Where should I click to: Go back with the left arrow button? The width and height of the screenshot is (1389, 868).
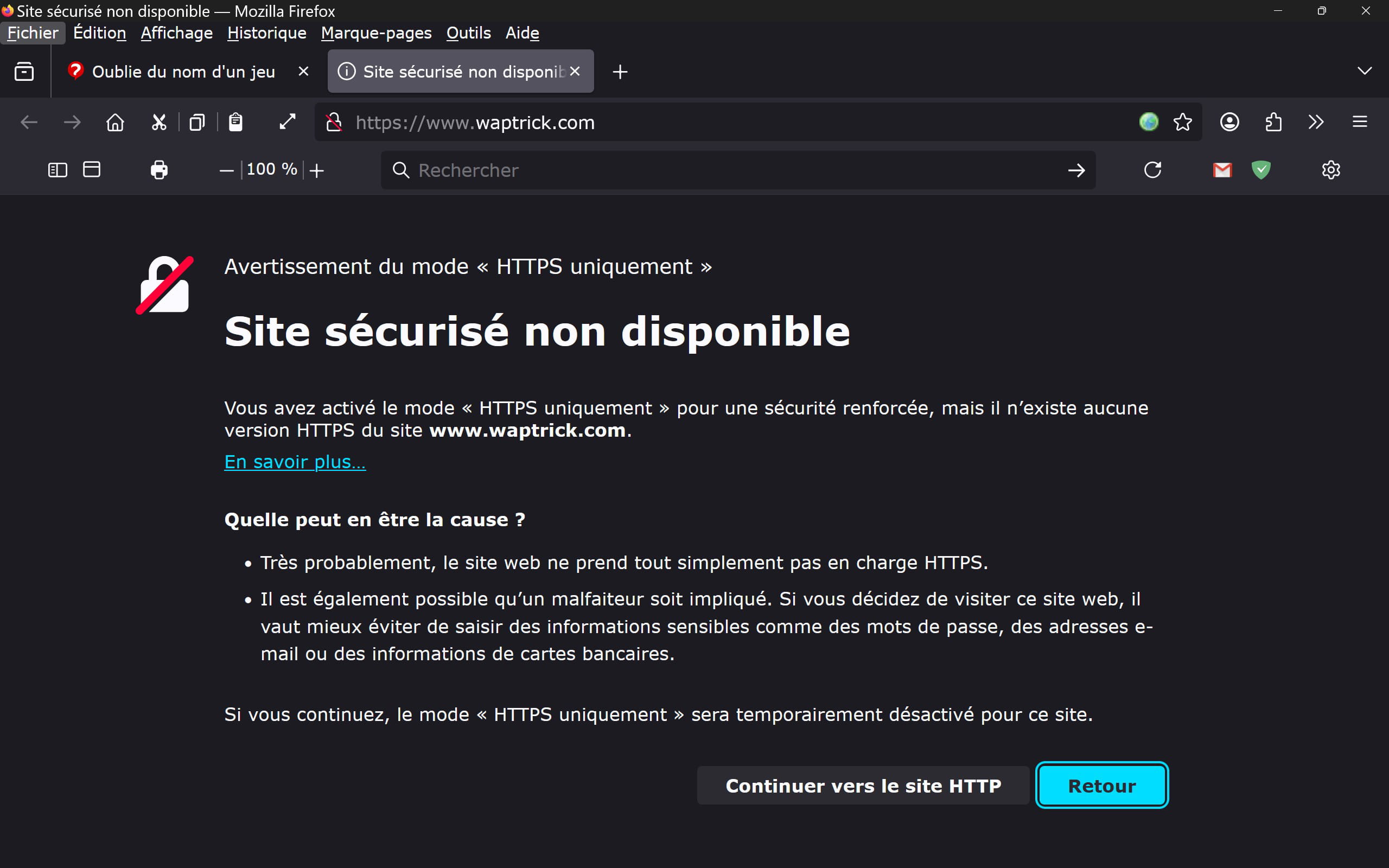[x=29, y=122]
